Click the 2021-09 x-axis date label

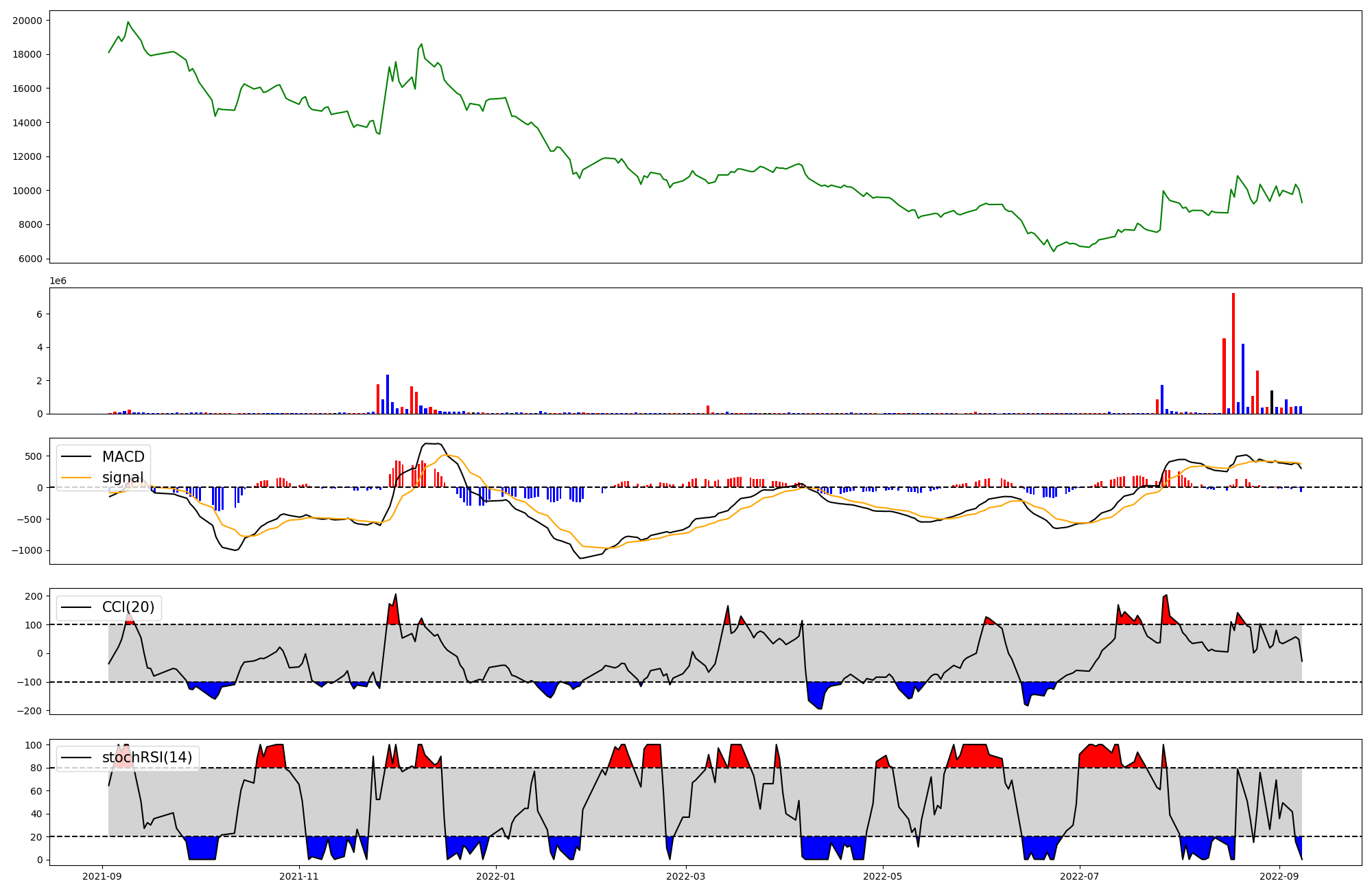click(102, 876)
